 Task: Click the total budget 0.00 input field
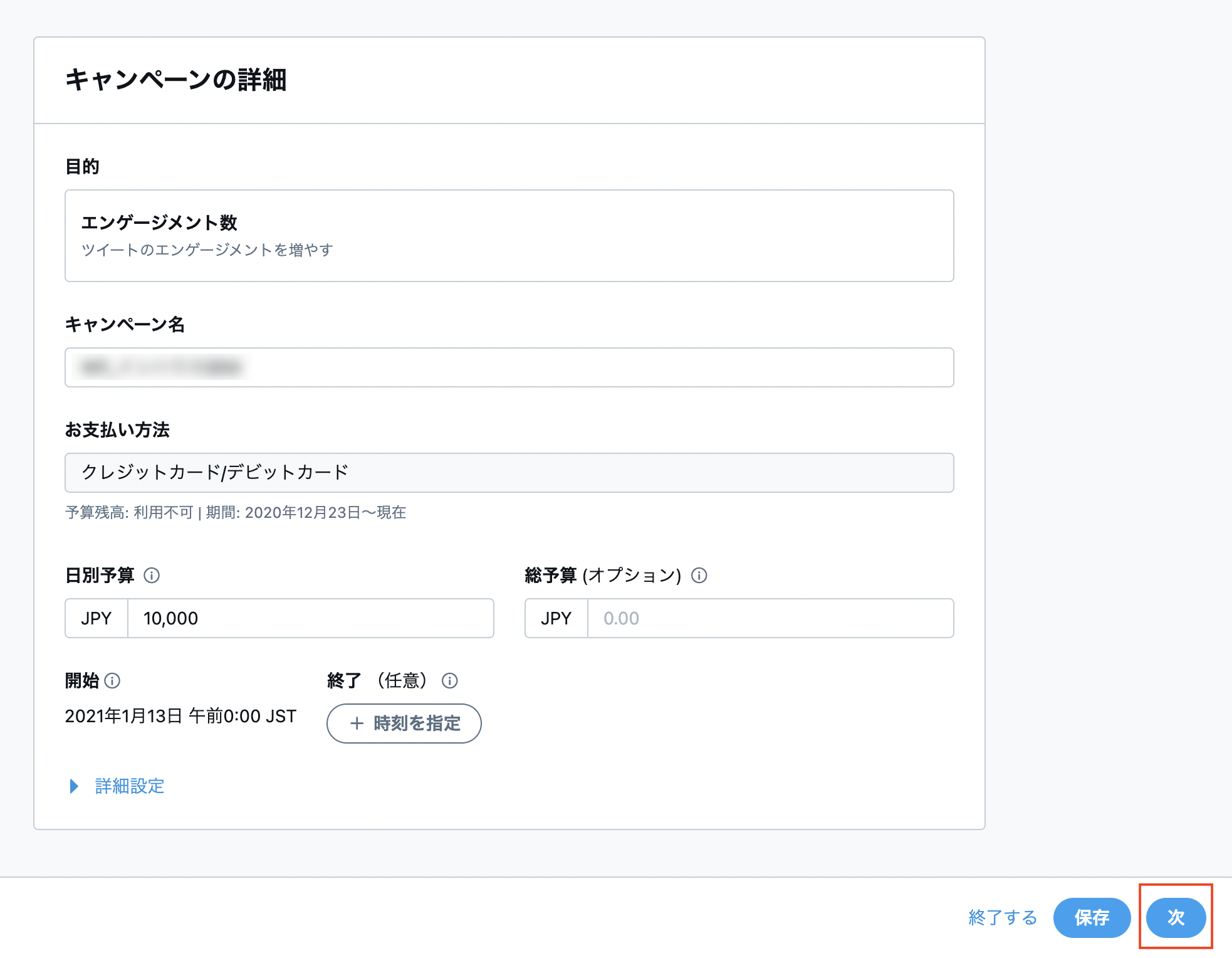pos(771,618)
